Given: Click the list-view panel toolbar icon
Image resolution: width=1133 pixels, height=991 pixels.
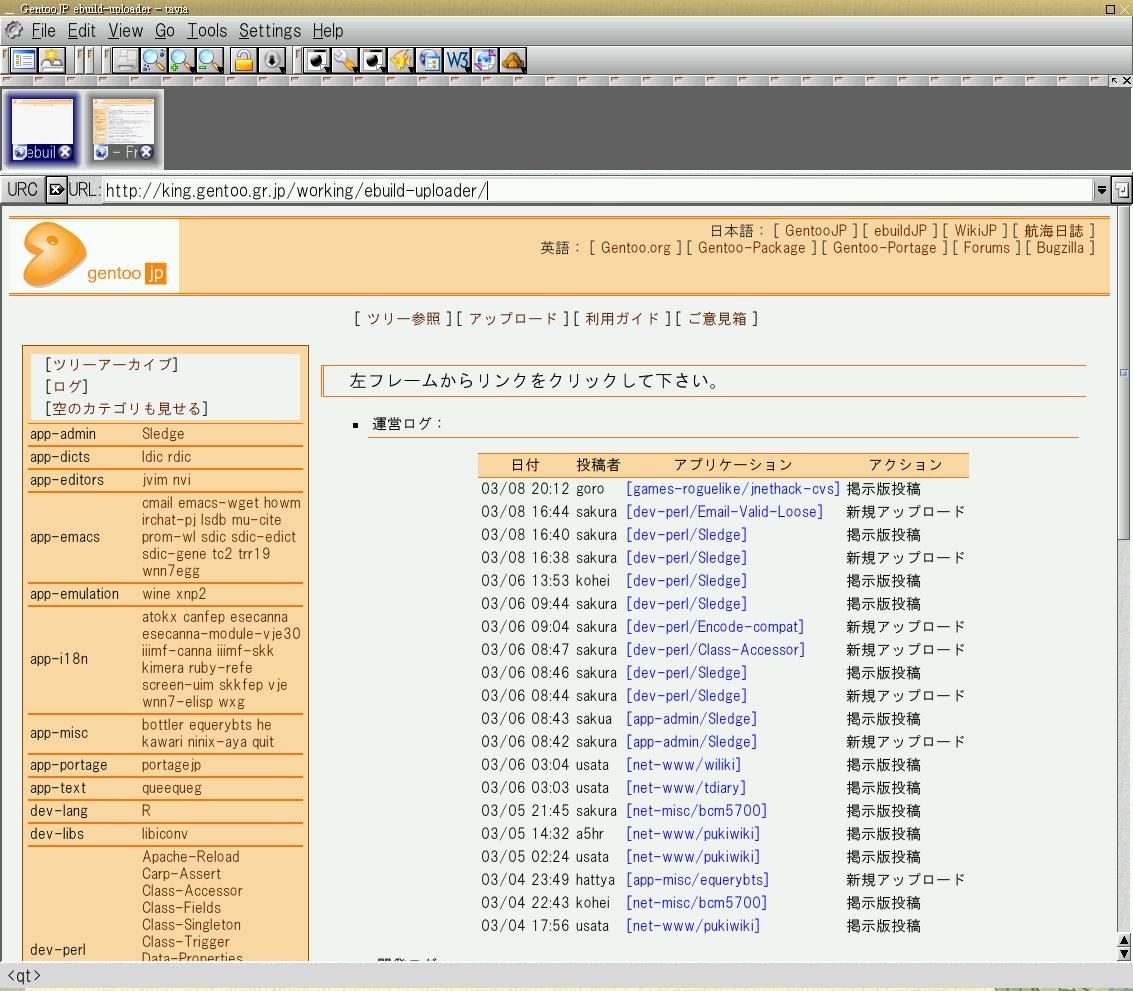Looking at the screenshot, I should coord(23,60).
